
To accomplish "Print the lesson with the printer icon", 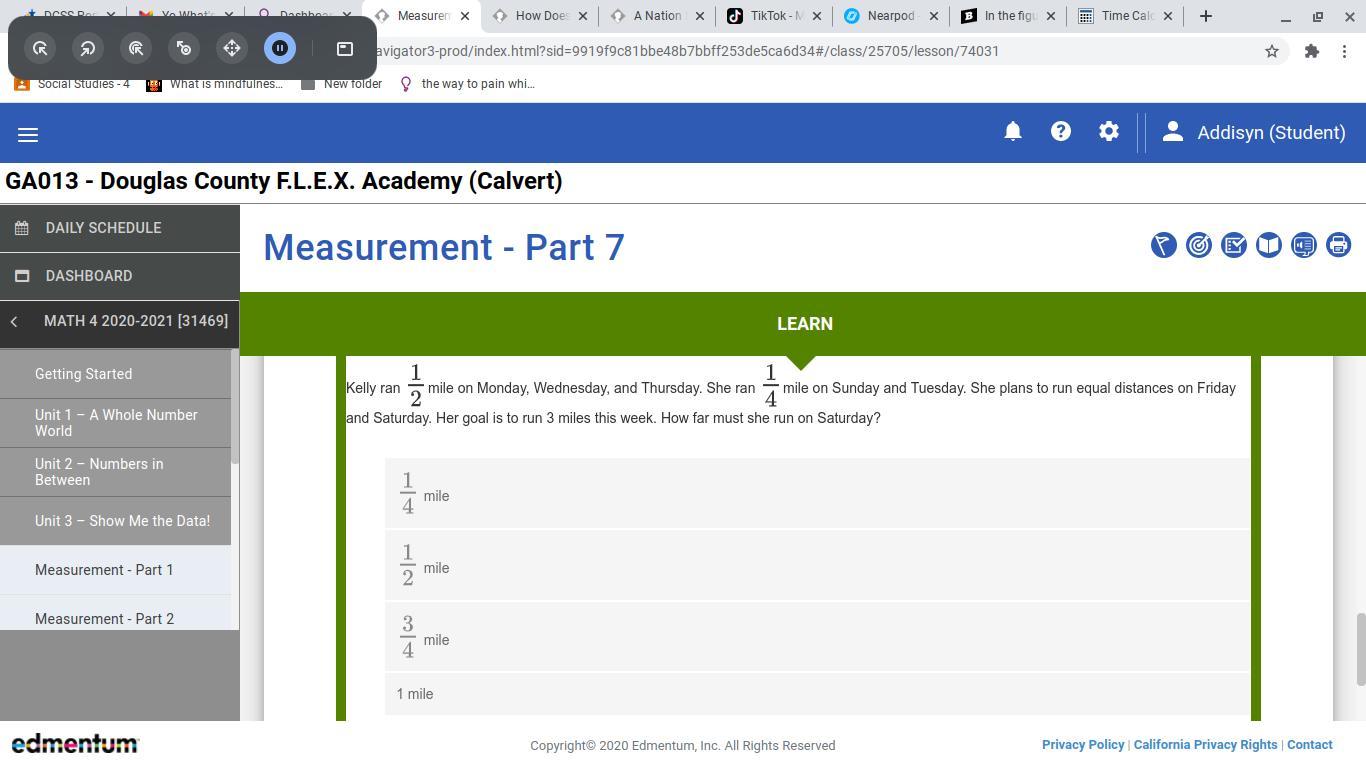I will pyautogui.click(x=1338, y=245).
